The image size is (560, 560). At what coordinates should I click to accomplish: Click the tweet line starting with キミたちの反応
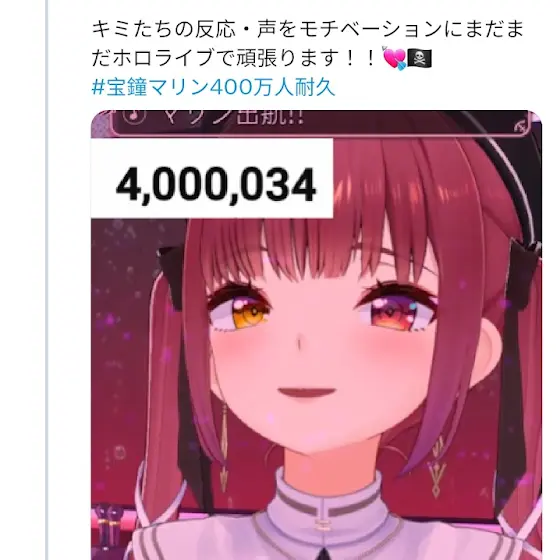point(308,29)
